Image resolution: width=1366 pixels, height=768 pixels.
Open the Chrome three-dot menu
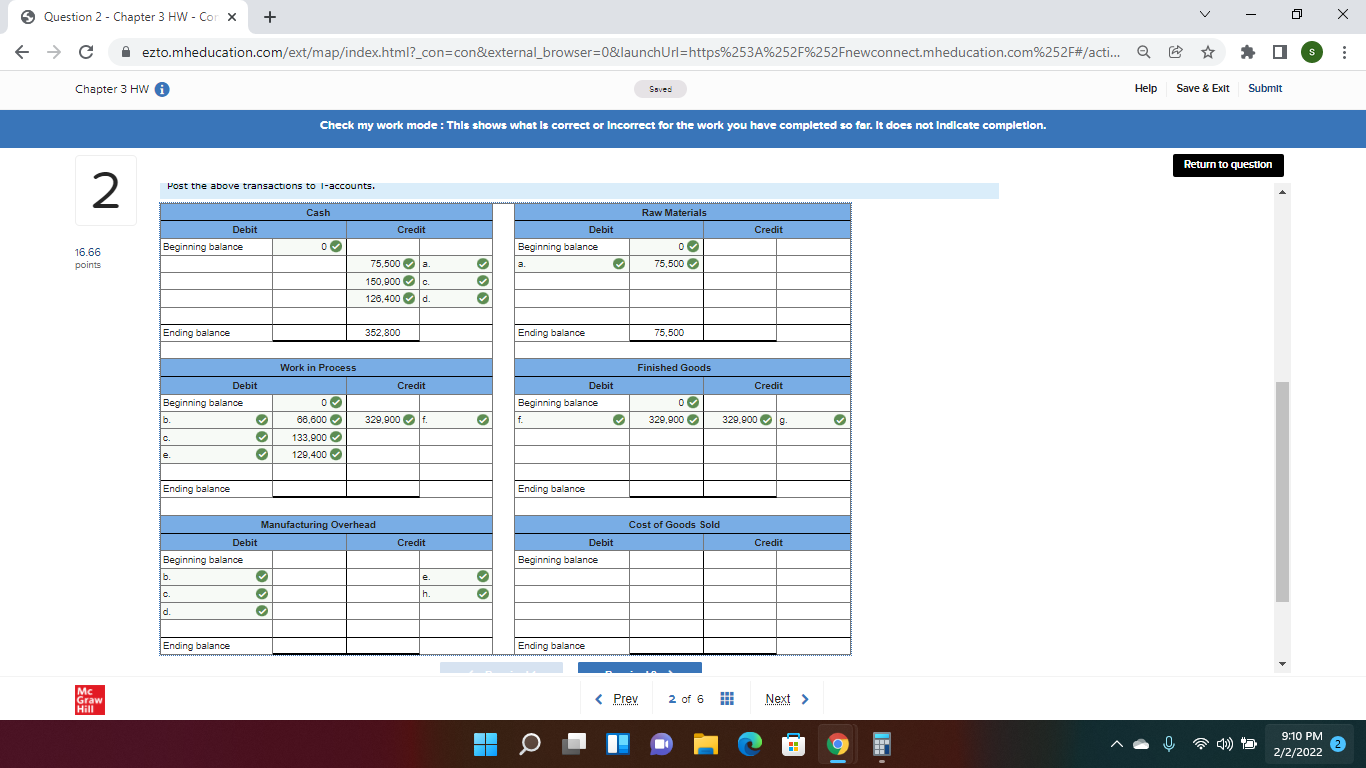pos(1344,51)
